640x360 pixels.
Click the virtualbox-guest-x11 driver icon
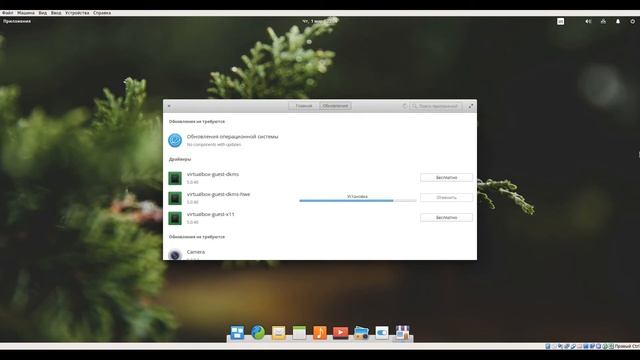click(175, 218)
